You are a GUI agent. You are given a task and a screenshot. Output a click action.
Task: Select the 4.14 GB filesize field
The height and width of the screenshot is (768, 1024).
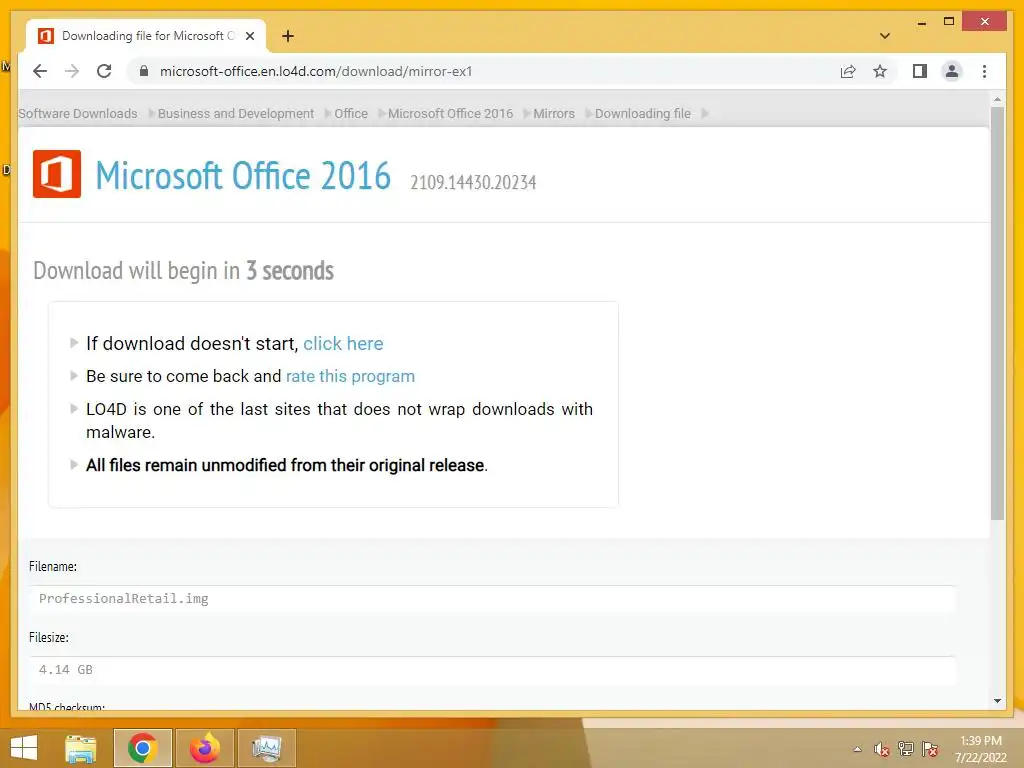point(492,670)
